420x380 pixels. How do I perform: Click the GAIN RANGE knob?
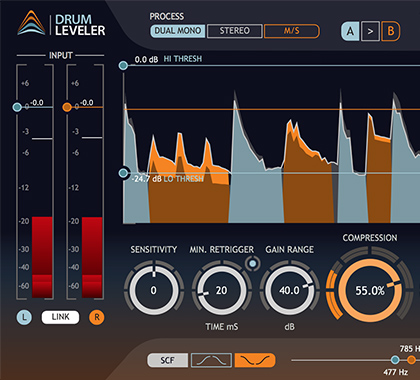(290, 290)
